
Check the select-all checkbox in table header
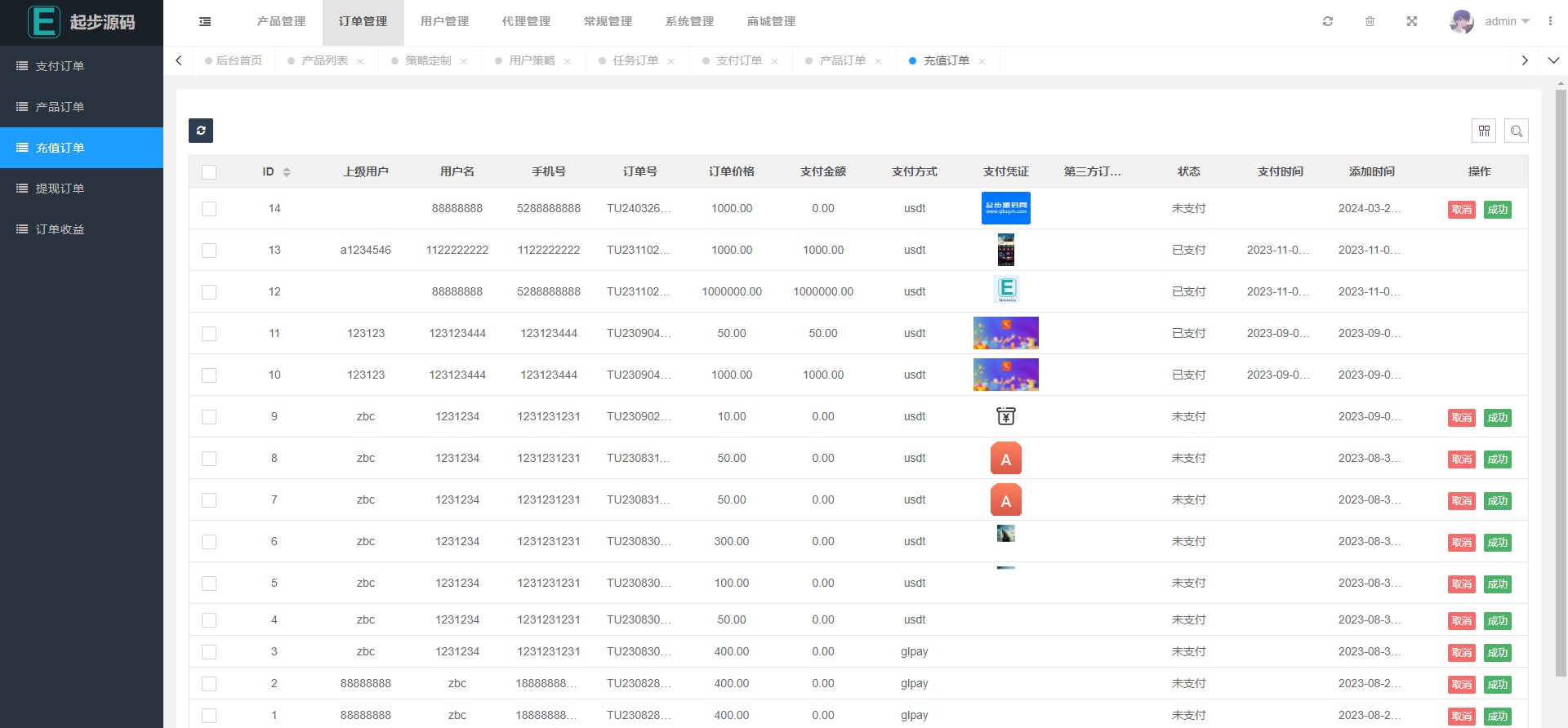209,172
